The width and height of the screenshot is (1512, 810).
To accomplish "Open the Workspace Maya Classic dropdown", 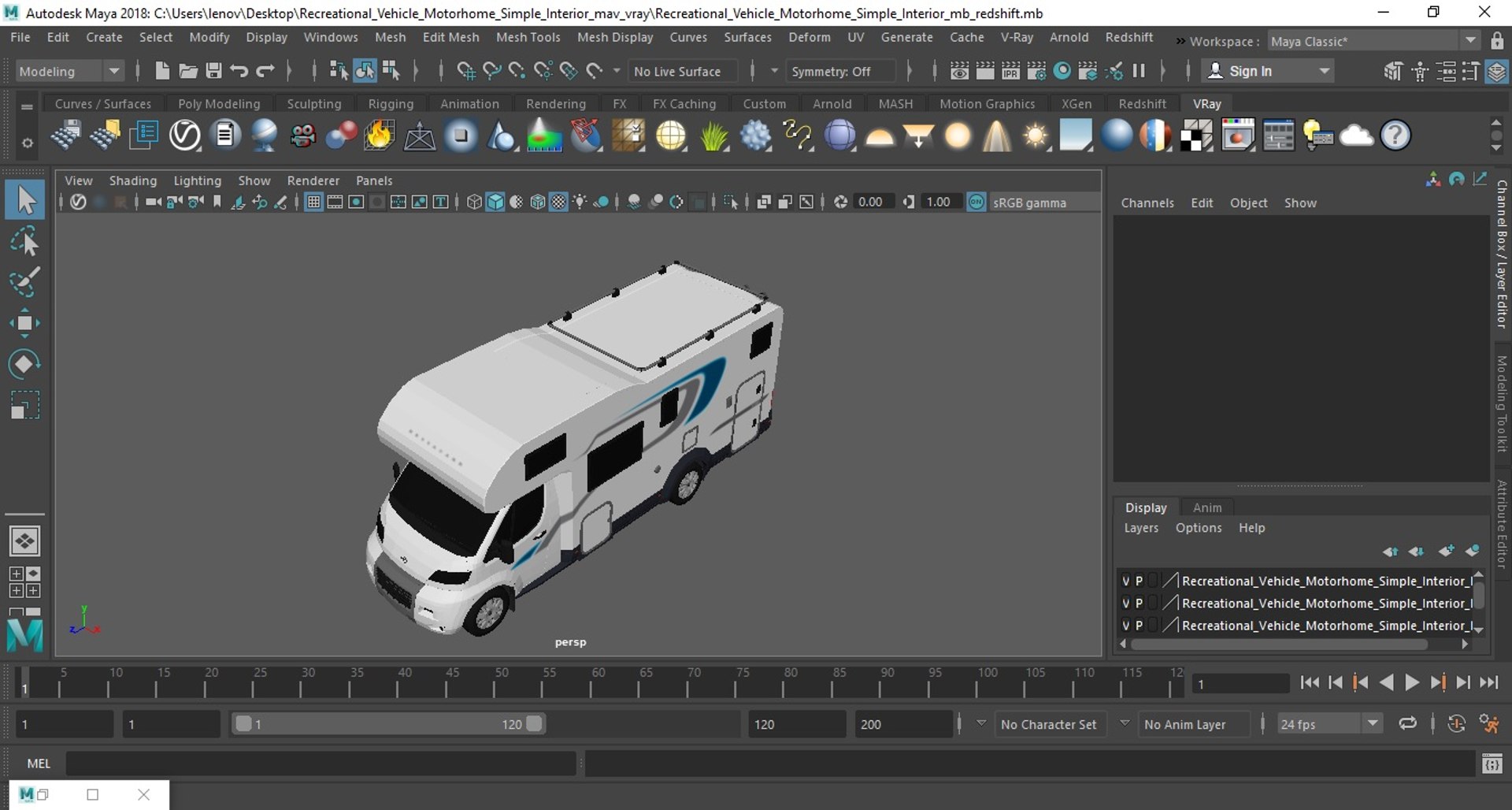I will coord(1373,41).
